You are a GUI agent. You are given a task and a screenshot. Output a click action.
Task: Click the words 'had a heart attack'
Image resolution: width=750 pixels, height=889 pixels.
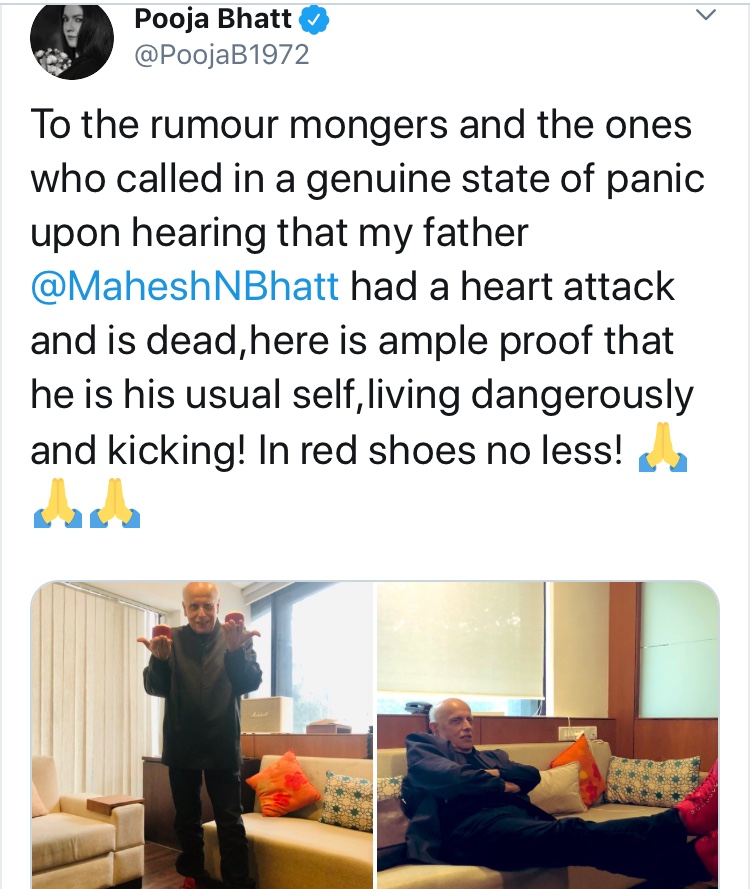(512, 286)
